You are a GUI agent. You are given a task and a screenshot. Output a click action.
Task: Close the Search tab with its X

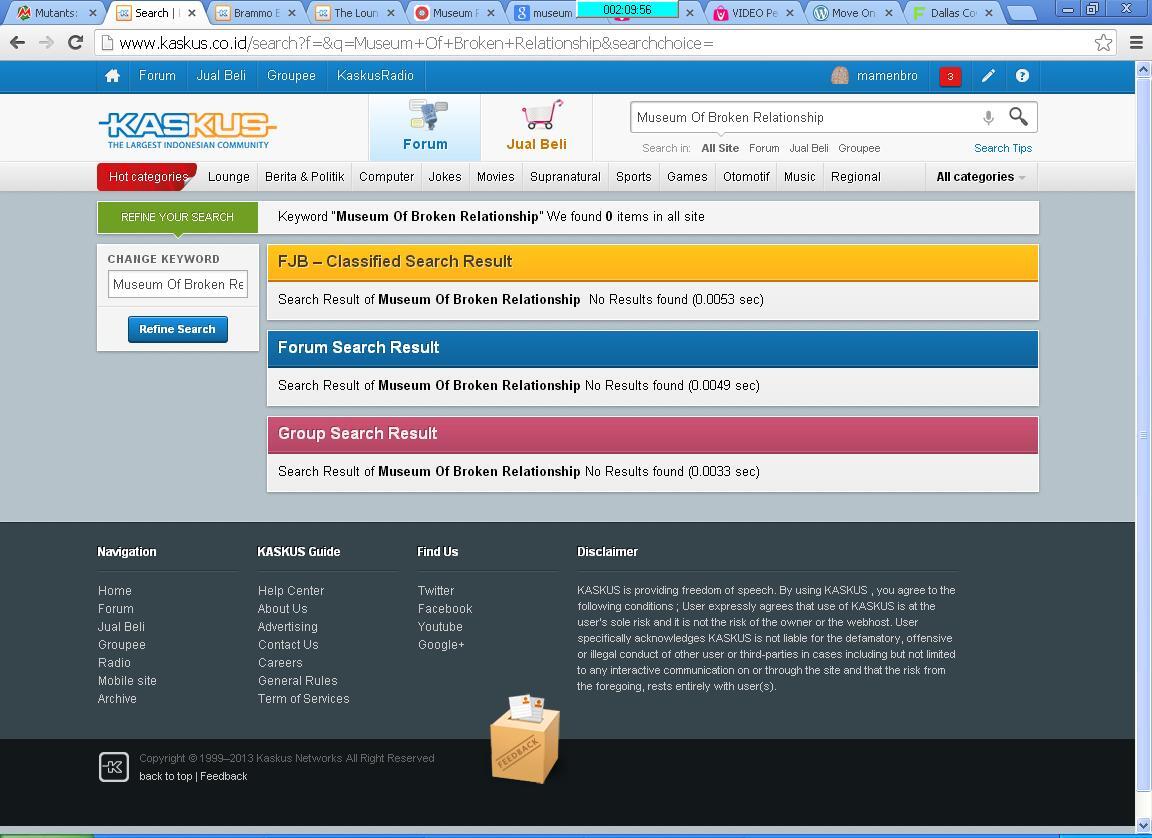point(192,12)
